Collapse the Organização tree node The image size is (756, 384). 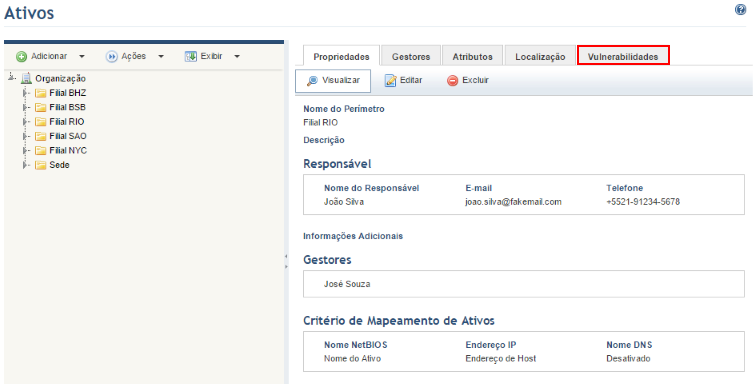(x=12, y=77)
